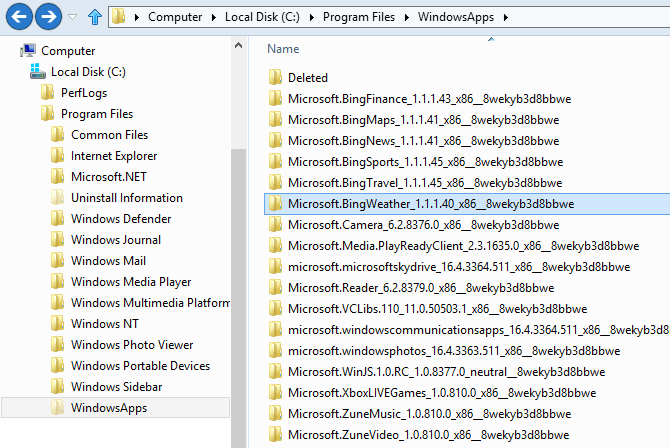The width and height of the screenshot is (670, 448).
Task: Expand chevron after Local Disk (C:) breadcrumb
Action: coord(311,18)
